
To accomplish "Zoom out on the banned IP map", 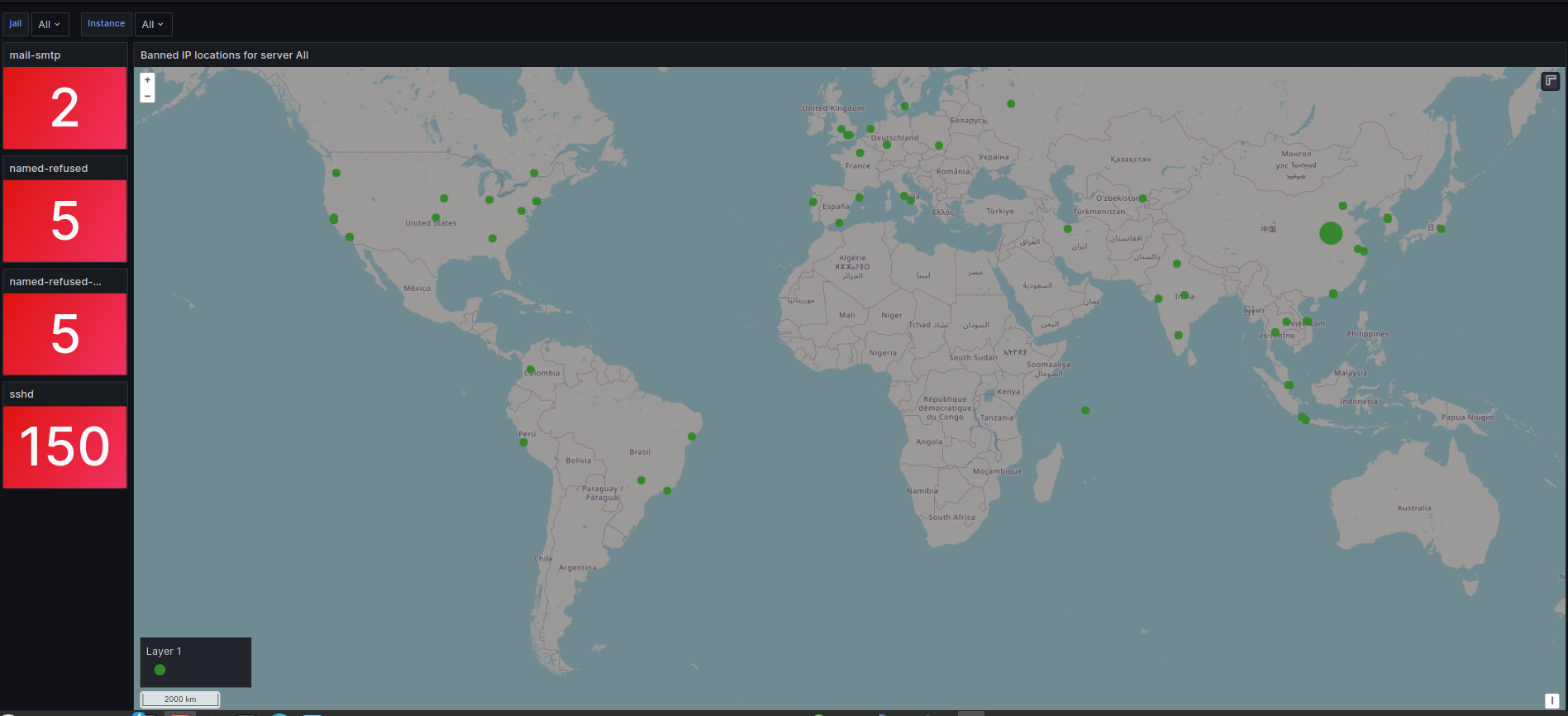I will [147, 96].
